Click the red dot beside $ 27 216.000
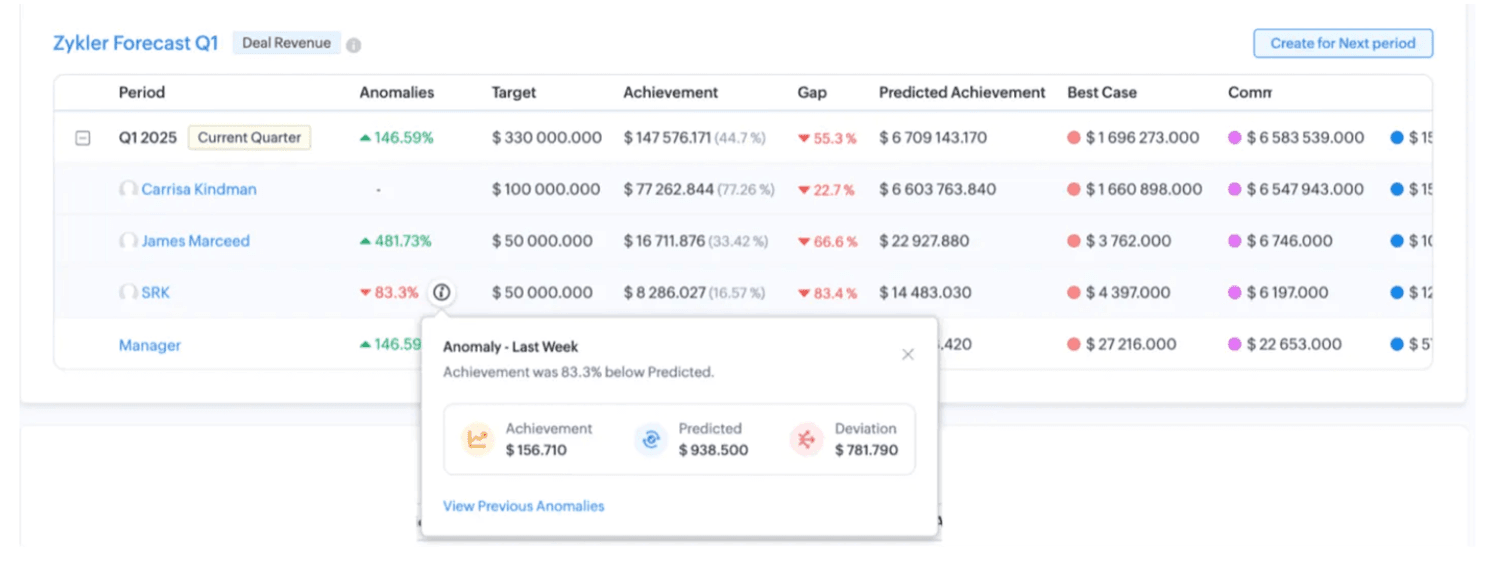This screenshot has width=1491, height=575. pyautogui.click(x=1074, y=345)
